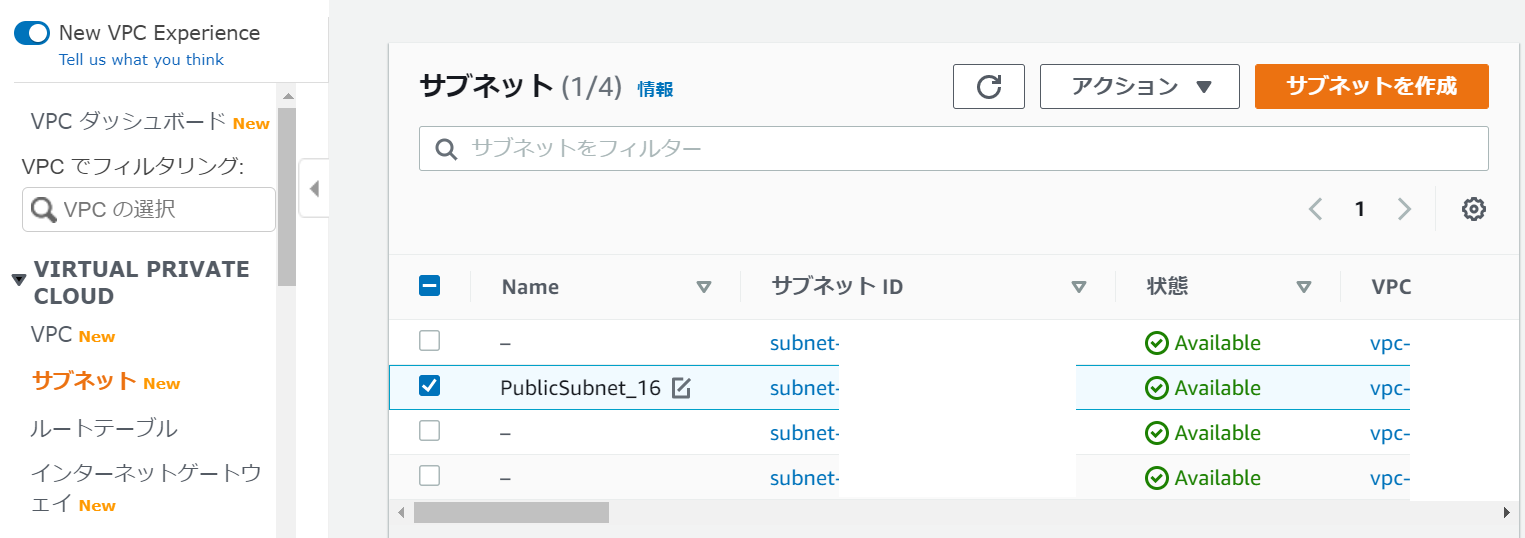The image size is (1525, 538).
Task: Check the first subnet row checkbox
Action: 429,341
